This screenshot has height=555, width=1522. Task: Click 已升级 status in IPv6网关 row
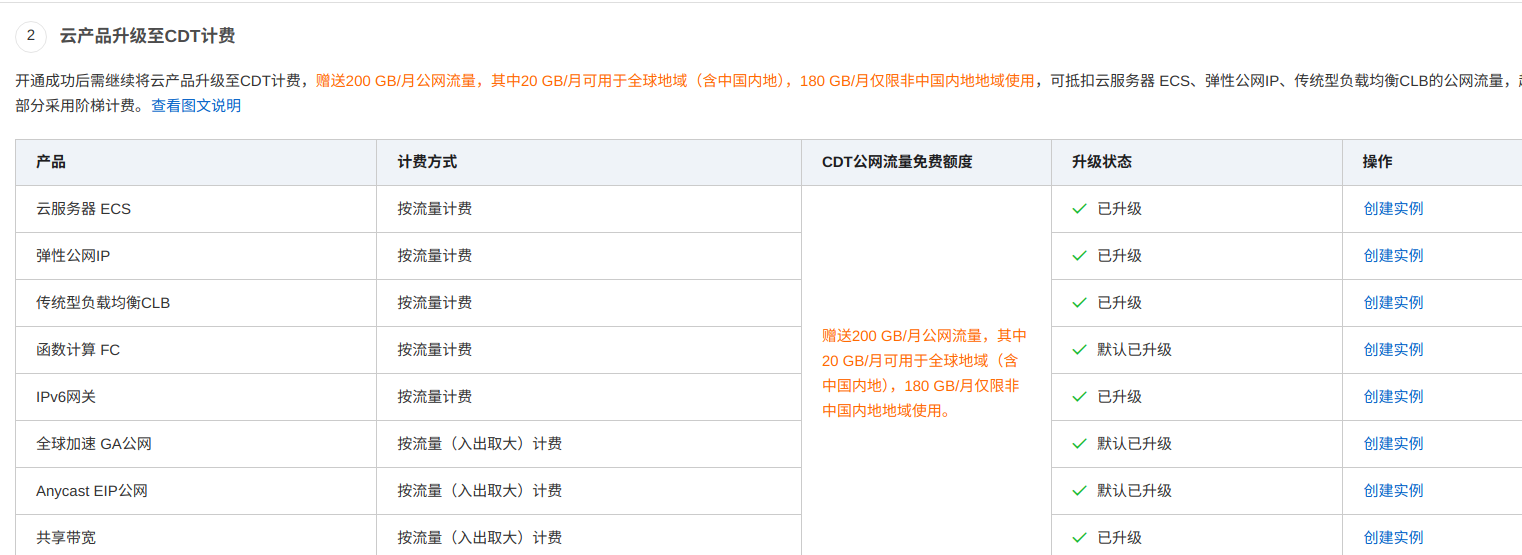(1119, 397)
